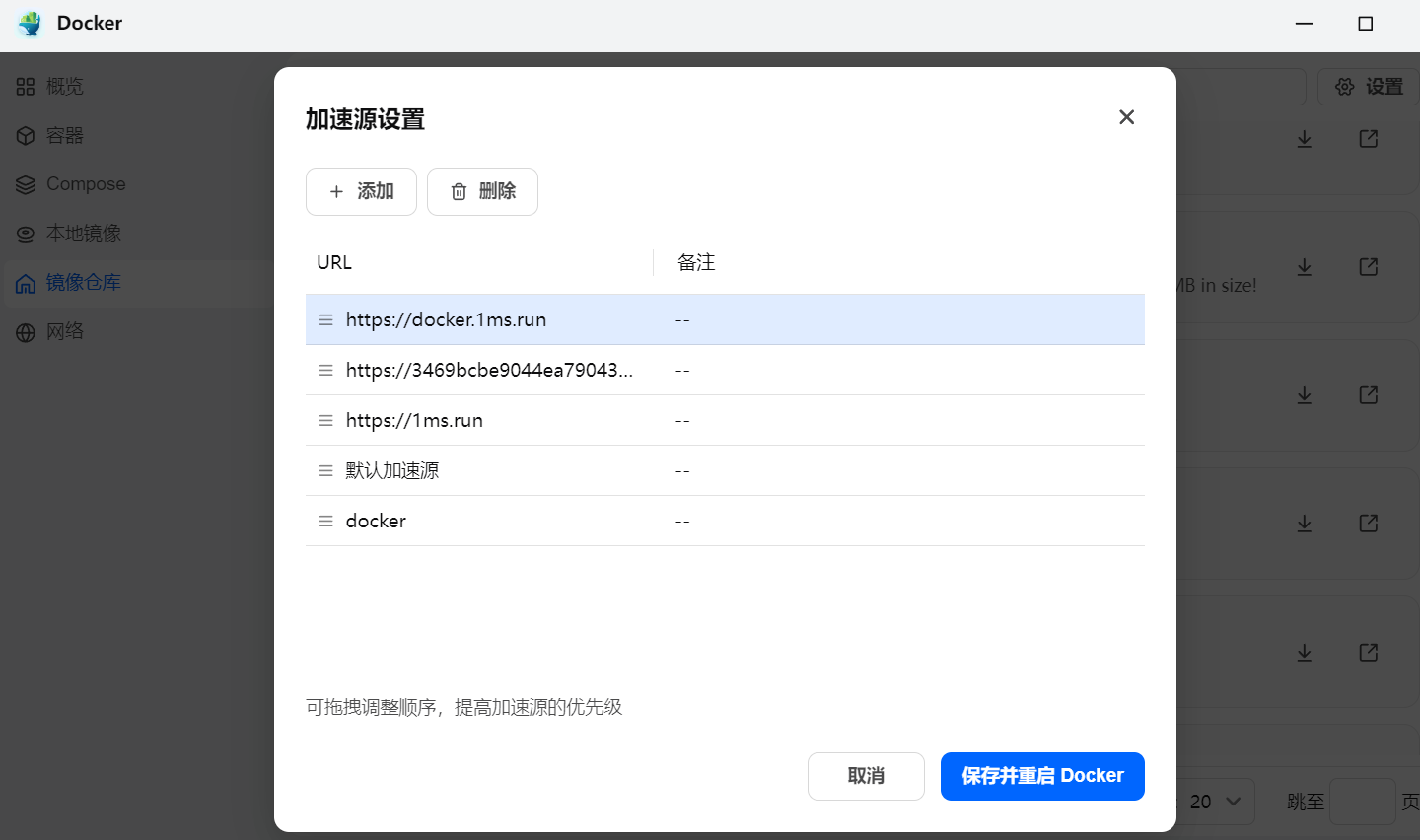The height and width of the screenshot is (840, 1420).
Task: Click the Docker whale logo in title bar
Action: [29, 23]
